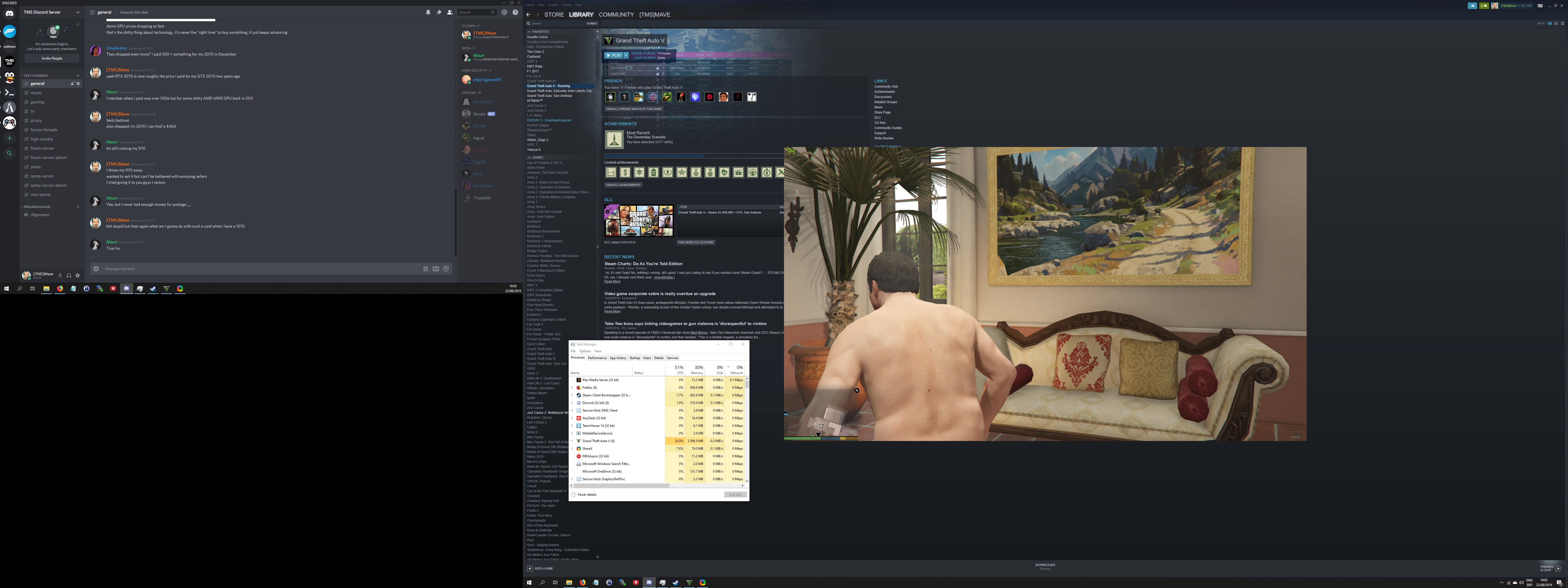Click the Discord search field
Image resolution: width=1568 pixels, height=588 pixels.
477,12
